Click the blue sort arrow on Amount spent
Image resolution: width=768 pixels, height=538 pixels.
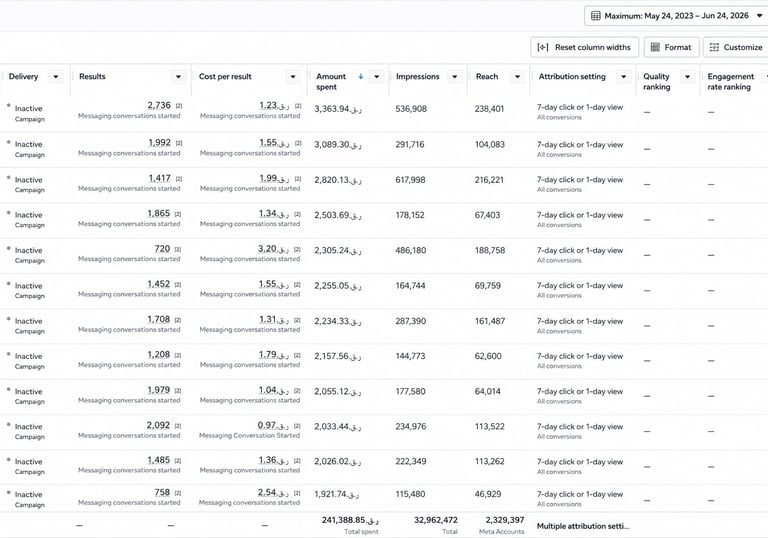coord(361,76)
